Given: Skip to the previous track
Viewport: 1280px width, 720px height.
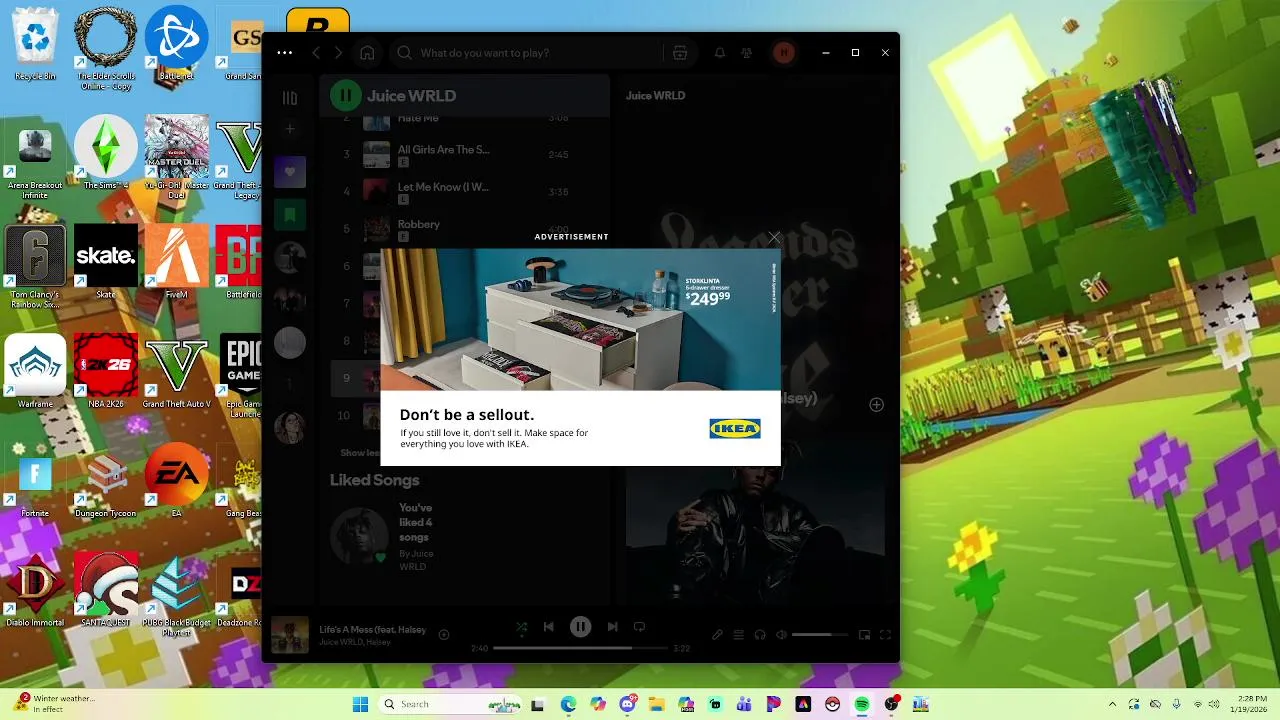Looking at the screenshot, I should coord(548,627).
